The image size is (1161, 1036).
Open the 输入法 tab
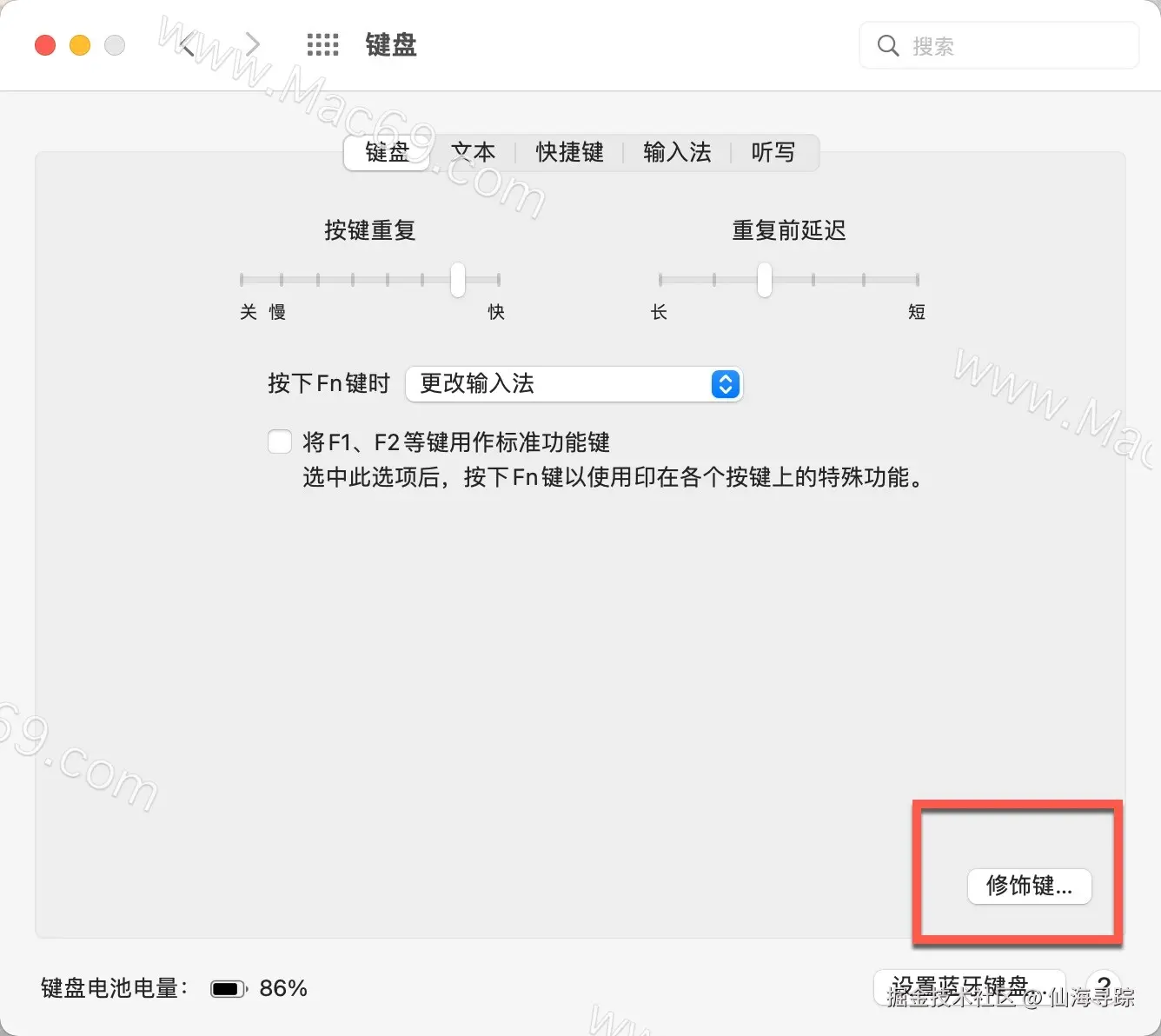(677, 153)
